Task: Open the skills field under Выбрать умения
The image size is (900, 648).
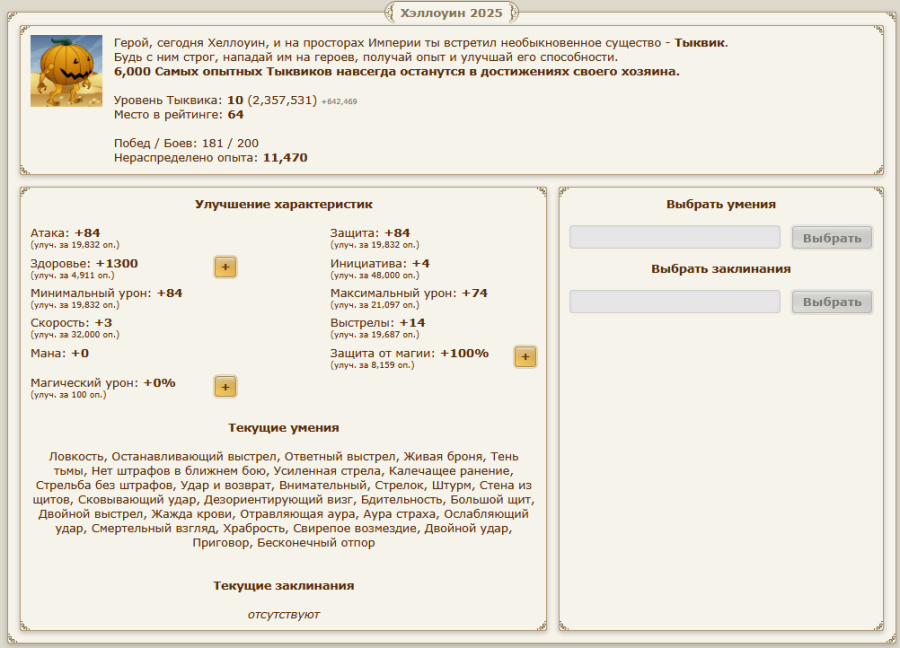Action: tap(674, 238)
